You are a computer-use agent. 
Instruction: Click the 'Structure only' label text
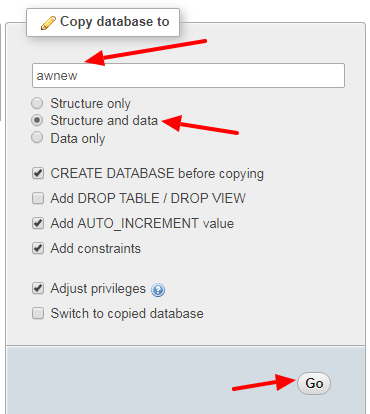click(90, 104)
